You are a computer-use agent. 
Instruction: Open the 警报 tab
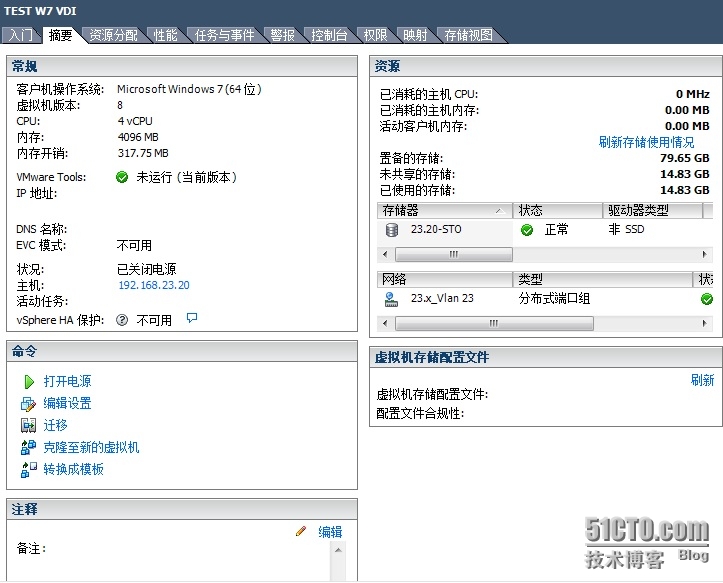tap(283, 35)
